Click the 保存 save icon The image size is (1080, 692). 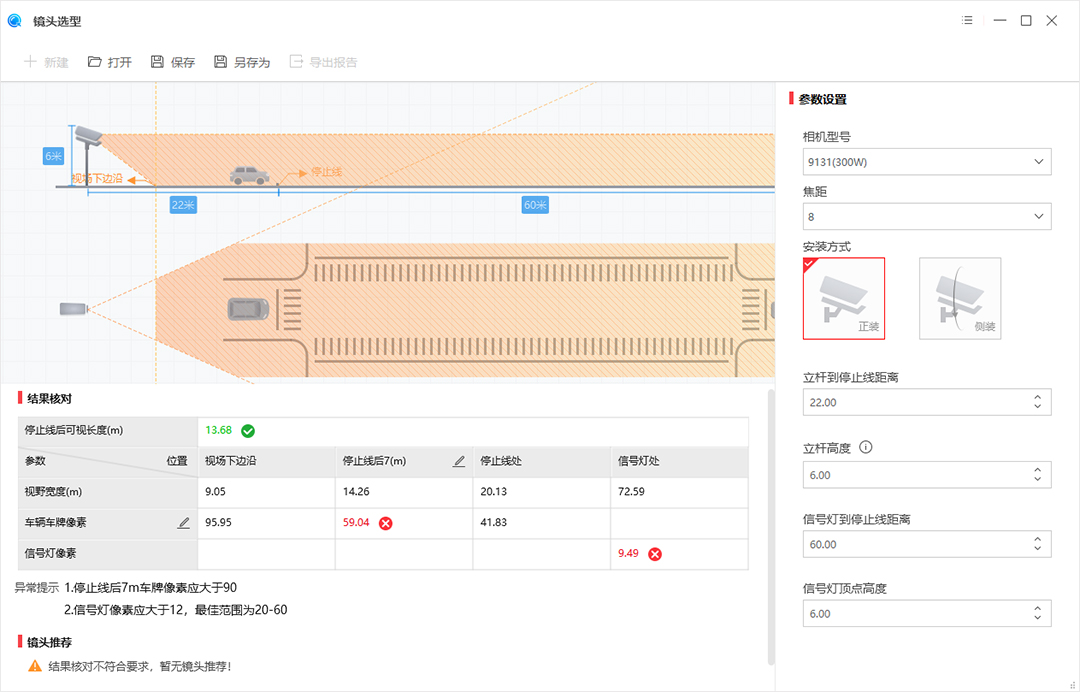[157, 62]
